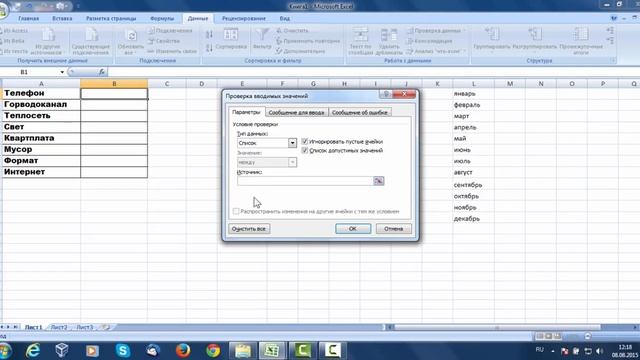The height and width of the screenshot is (360, 640).
Task: Expand the Структура group dialog launcher
Action: click(613, 60)
